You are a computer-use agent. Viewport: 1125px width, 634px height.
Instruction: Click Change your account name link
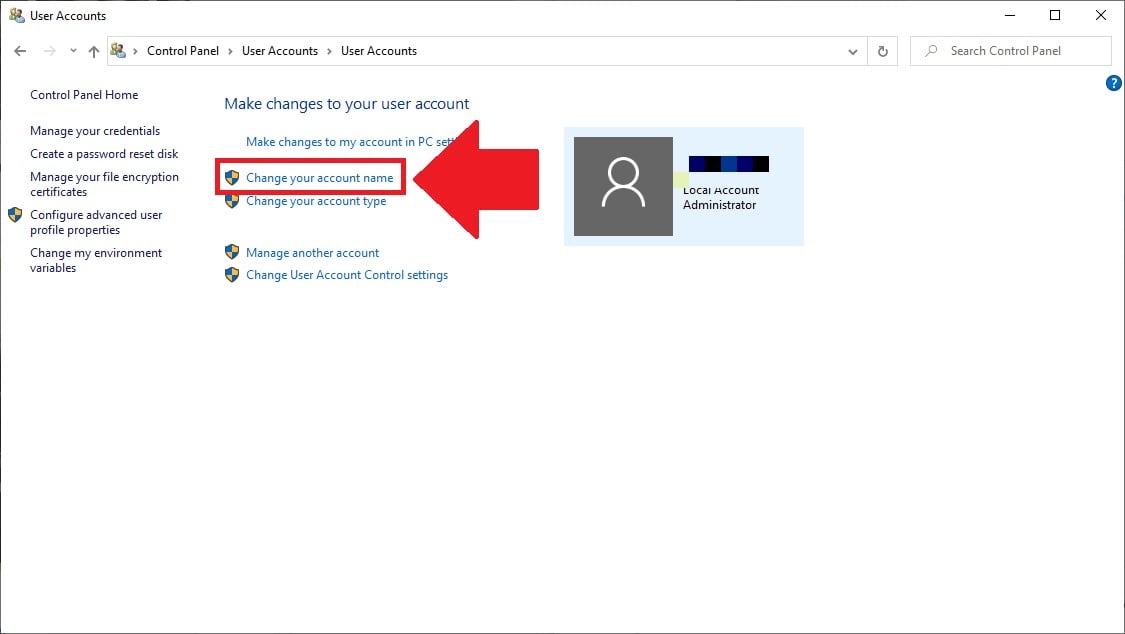pyautogui.click(x=319, y=178)
